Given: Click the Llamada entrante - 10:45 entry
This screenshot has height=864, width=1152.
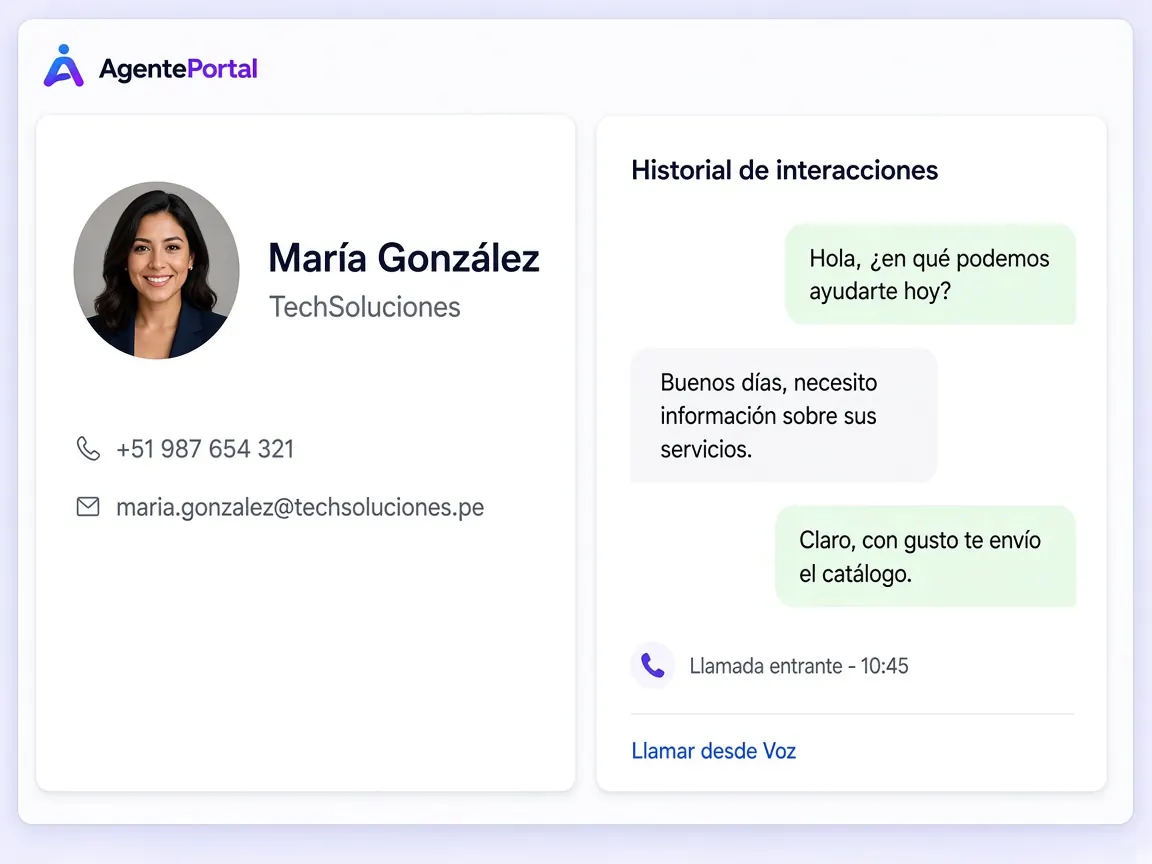Looking at the screenshot, I should pos(799,666).
